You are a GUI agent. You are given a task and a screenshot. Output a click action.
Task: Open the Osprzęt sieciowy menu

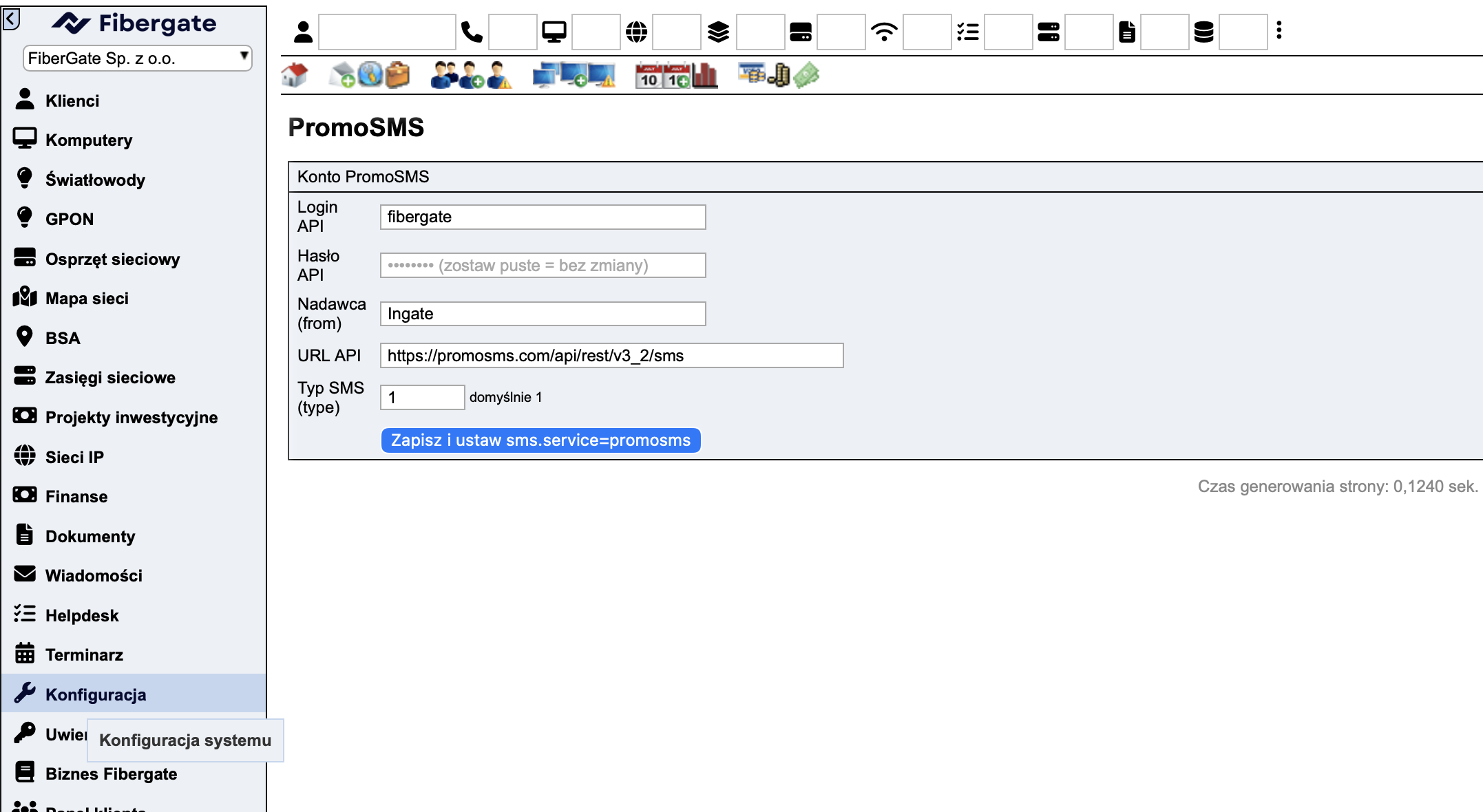134,259
